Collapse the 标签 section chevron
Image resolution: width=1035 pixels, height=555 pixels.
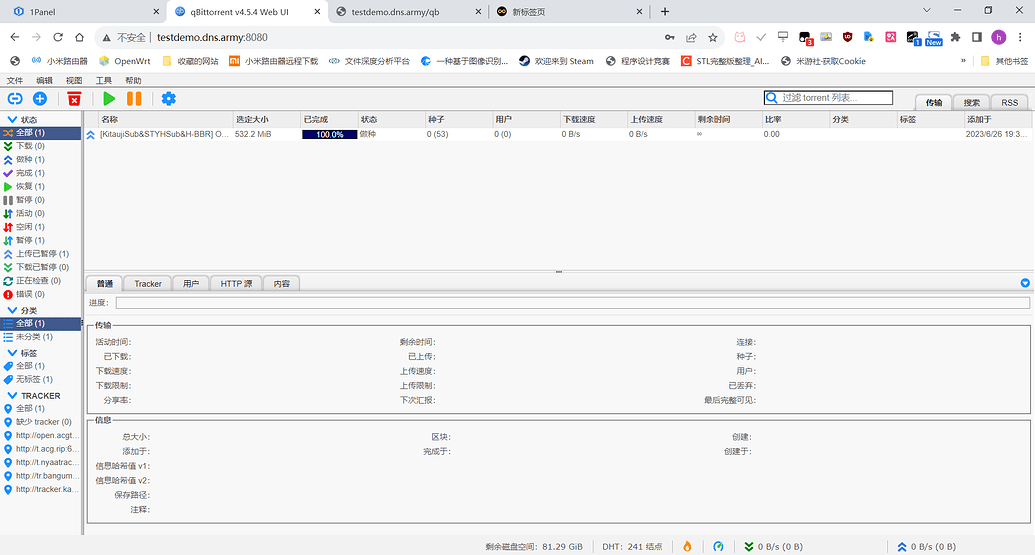click(12, 353)
